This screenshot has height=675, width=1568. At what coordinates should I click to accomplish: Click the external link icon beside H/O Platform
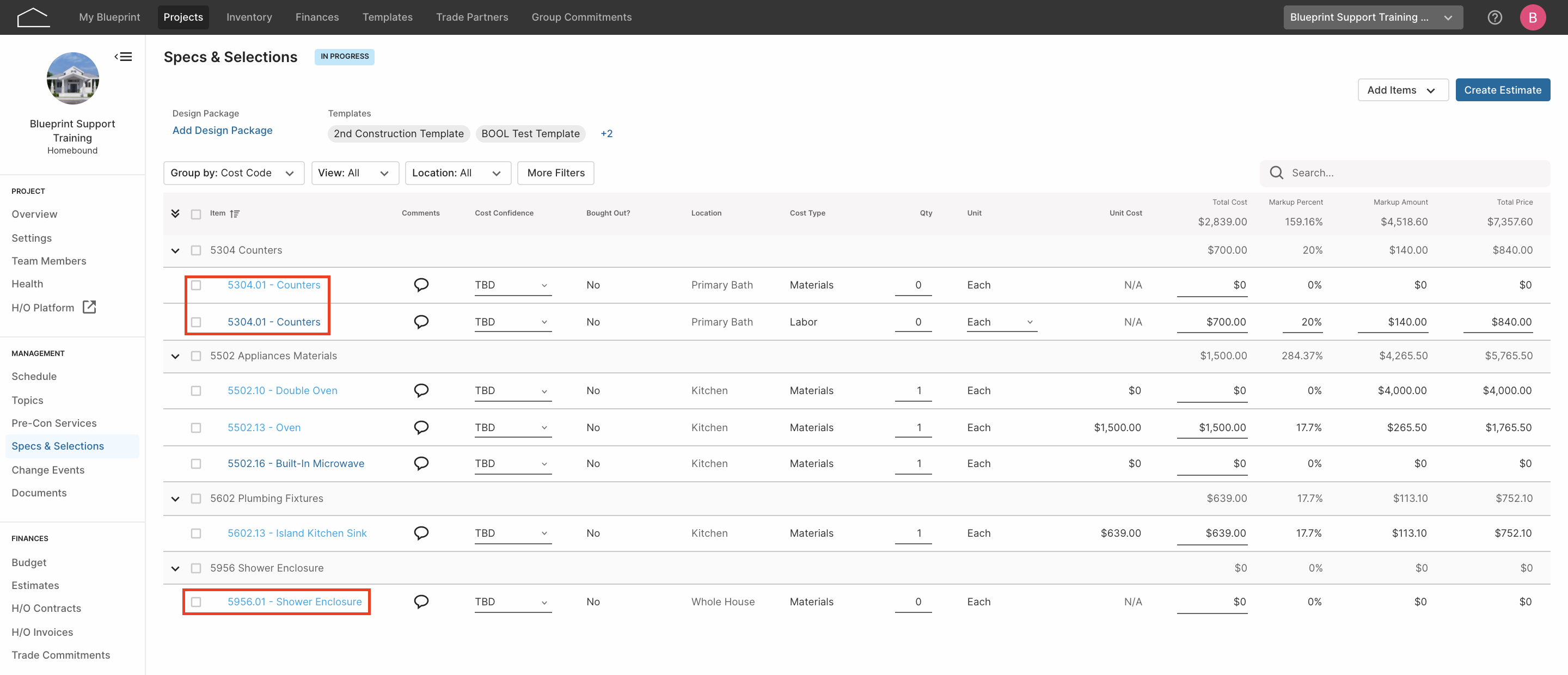[x=89, y=307]
